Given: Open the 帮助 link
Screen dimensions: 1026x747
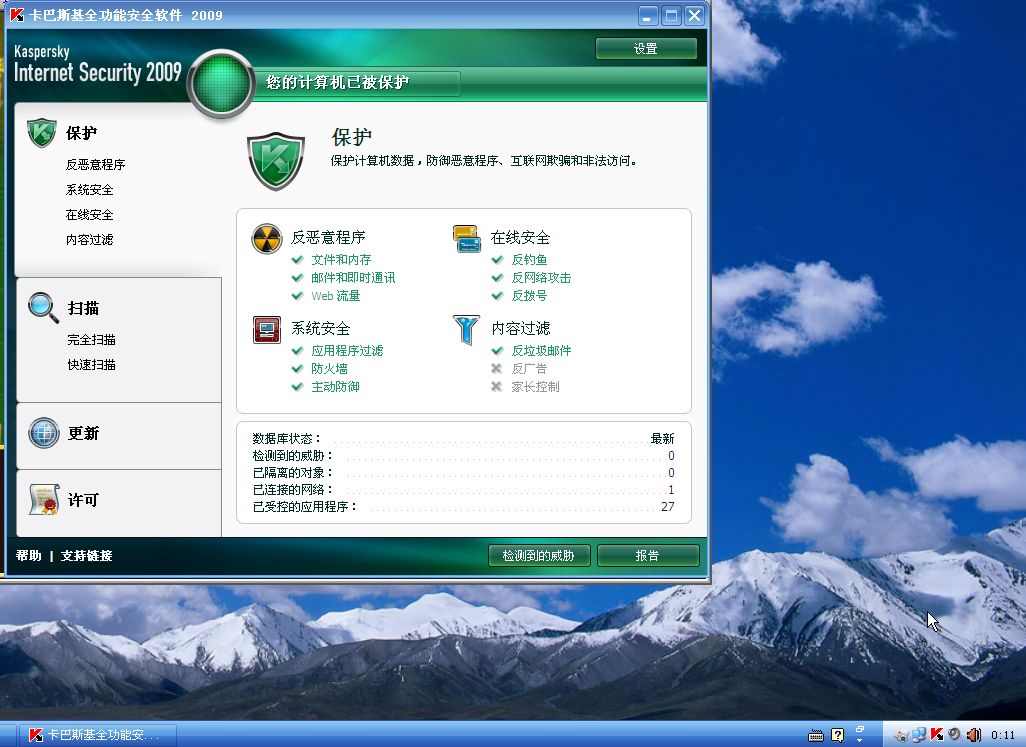Looking at the screenshot, I should click(x=29, y=555).
